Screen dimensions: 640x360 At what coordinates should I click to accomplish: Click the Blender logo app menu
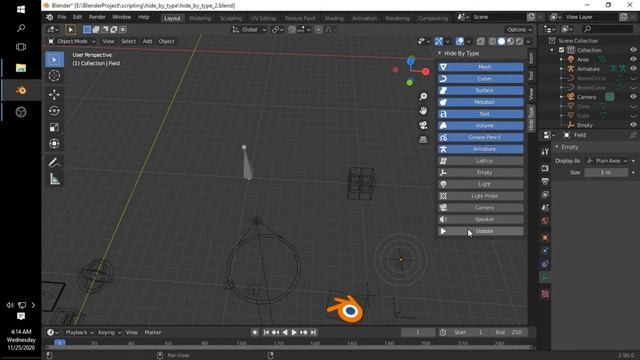(49, 17)
